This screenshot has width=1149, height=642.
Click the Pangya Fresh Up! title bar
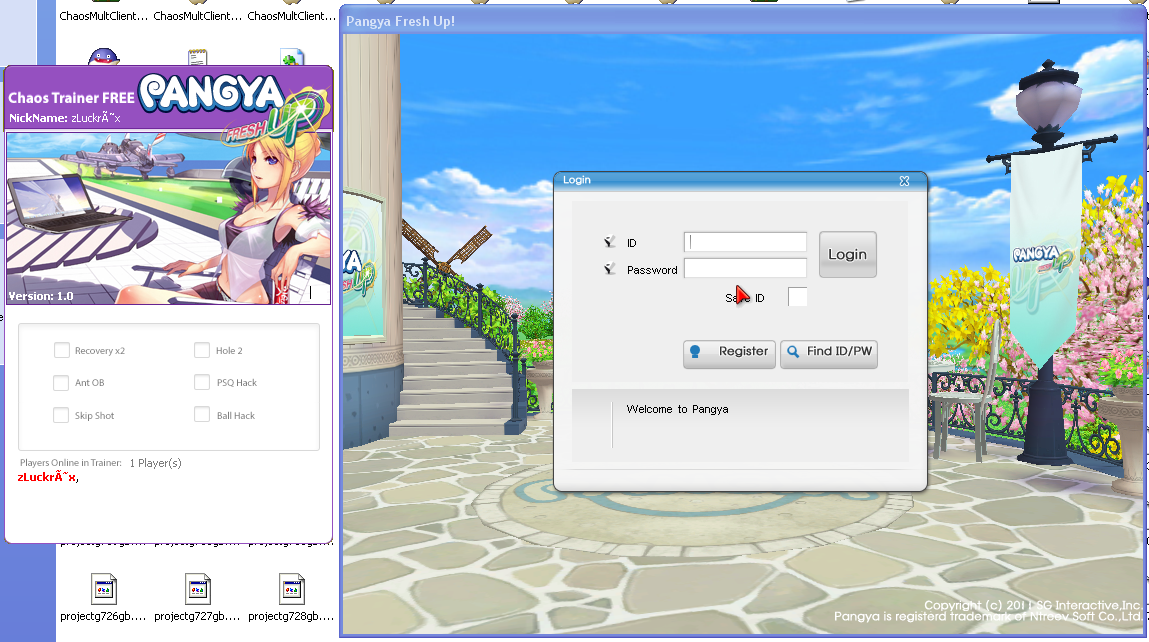742,21
